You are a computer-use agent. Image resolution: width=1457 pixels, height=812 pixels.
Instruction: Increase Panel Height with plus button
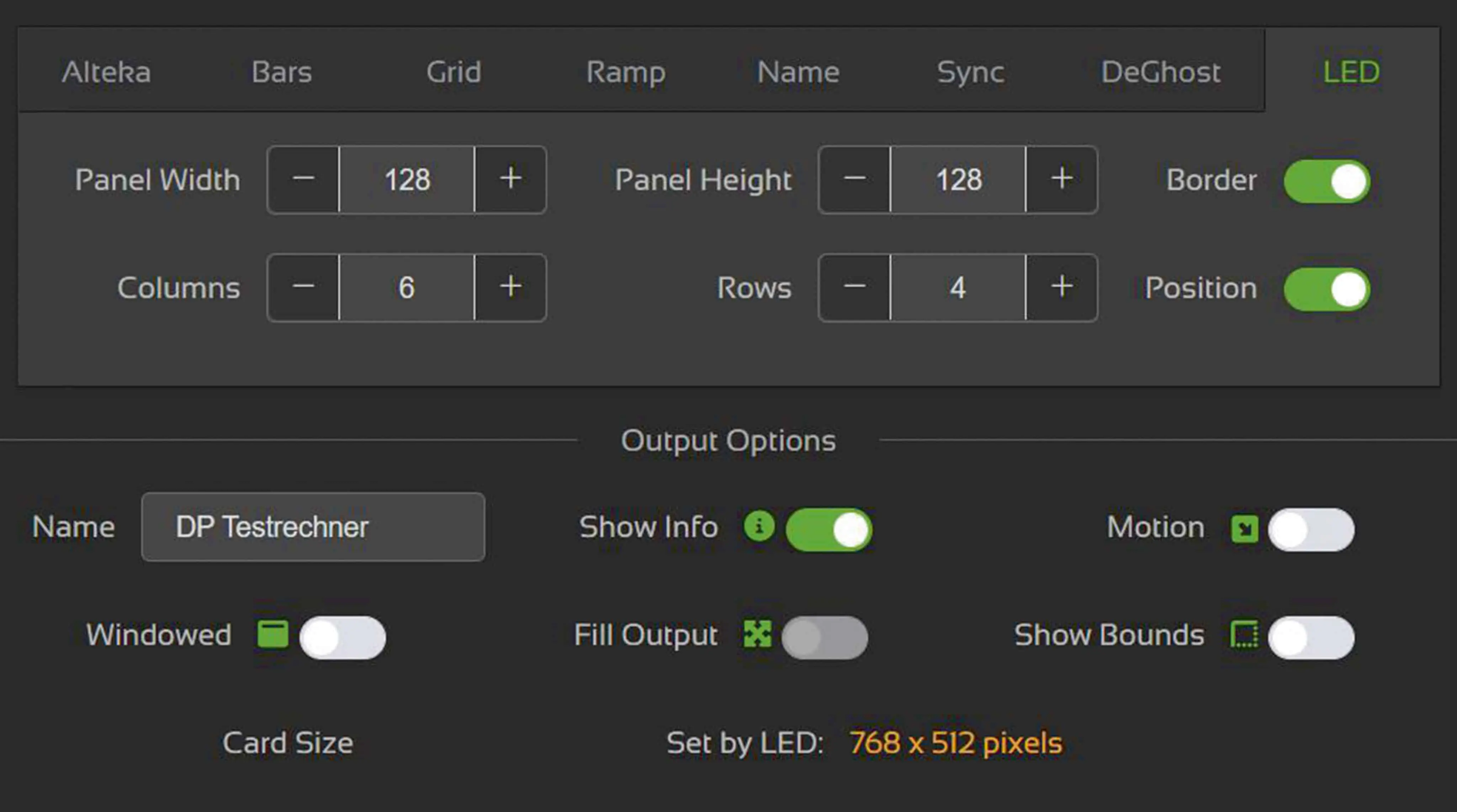coord(1062,179)
